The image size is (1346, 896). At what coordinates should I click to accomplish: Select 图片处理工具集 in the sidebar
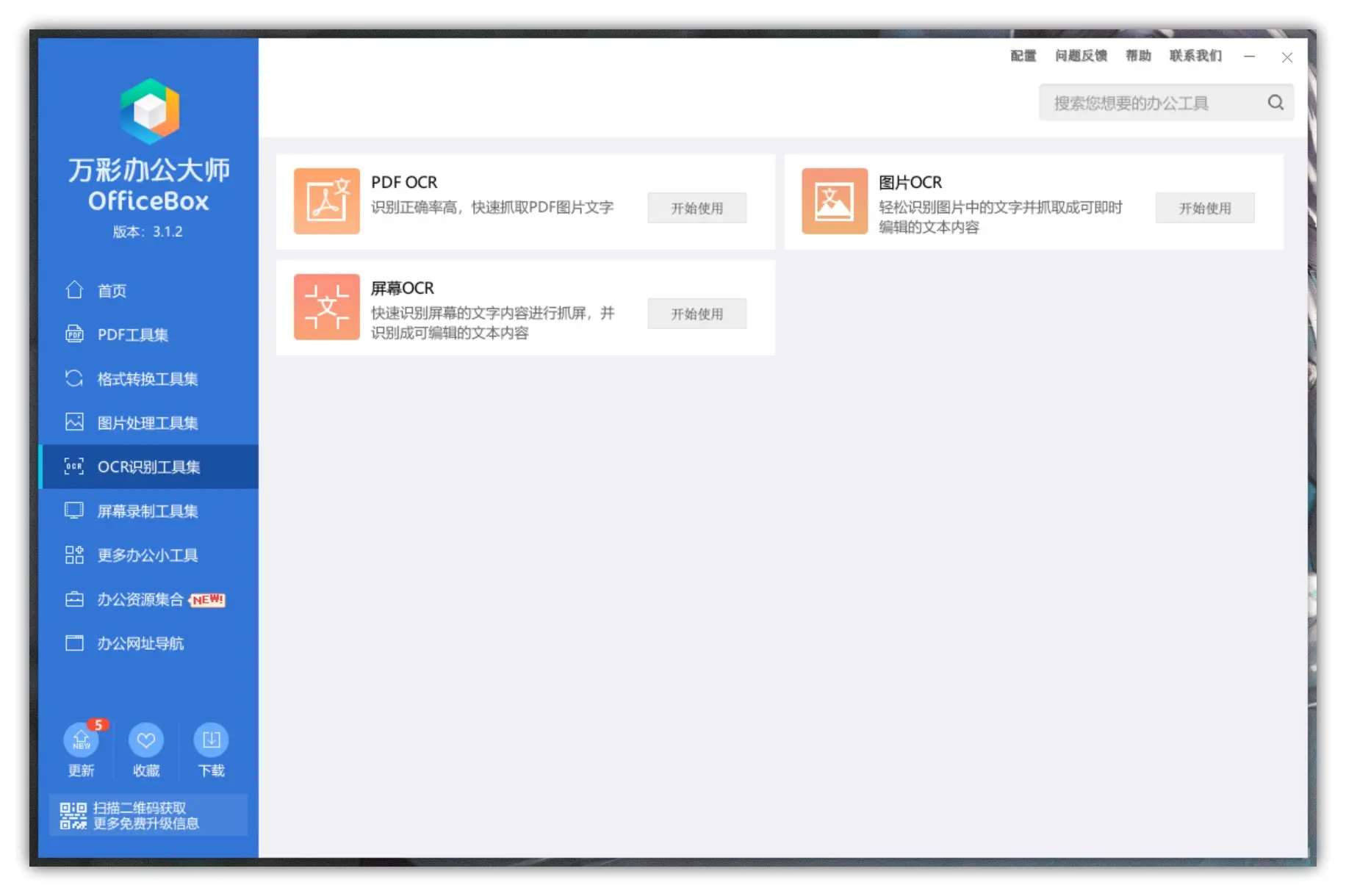click(x=148, y=422)
